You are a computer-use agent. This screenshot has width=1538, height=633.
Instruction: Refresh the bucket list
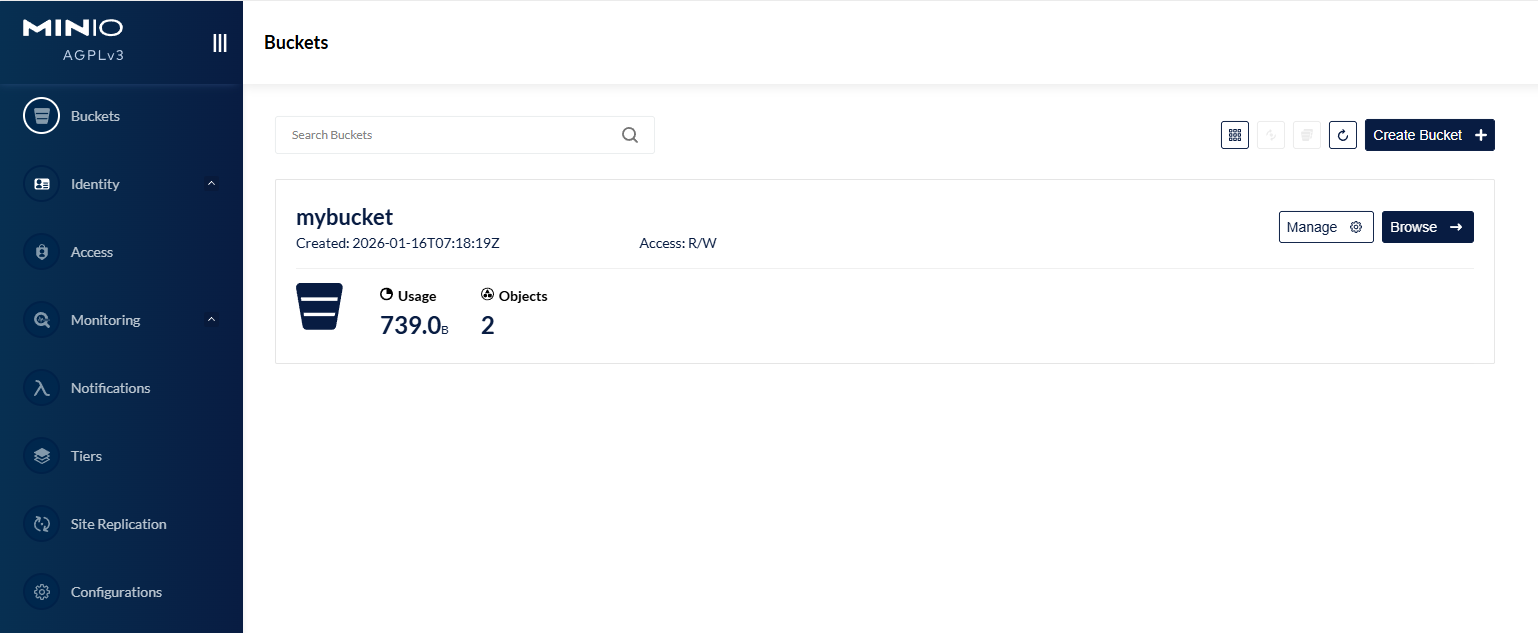click(x=1343, y=135)
